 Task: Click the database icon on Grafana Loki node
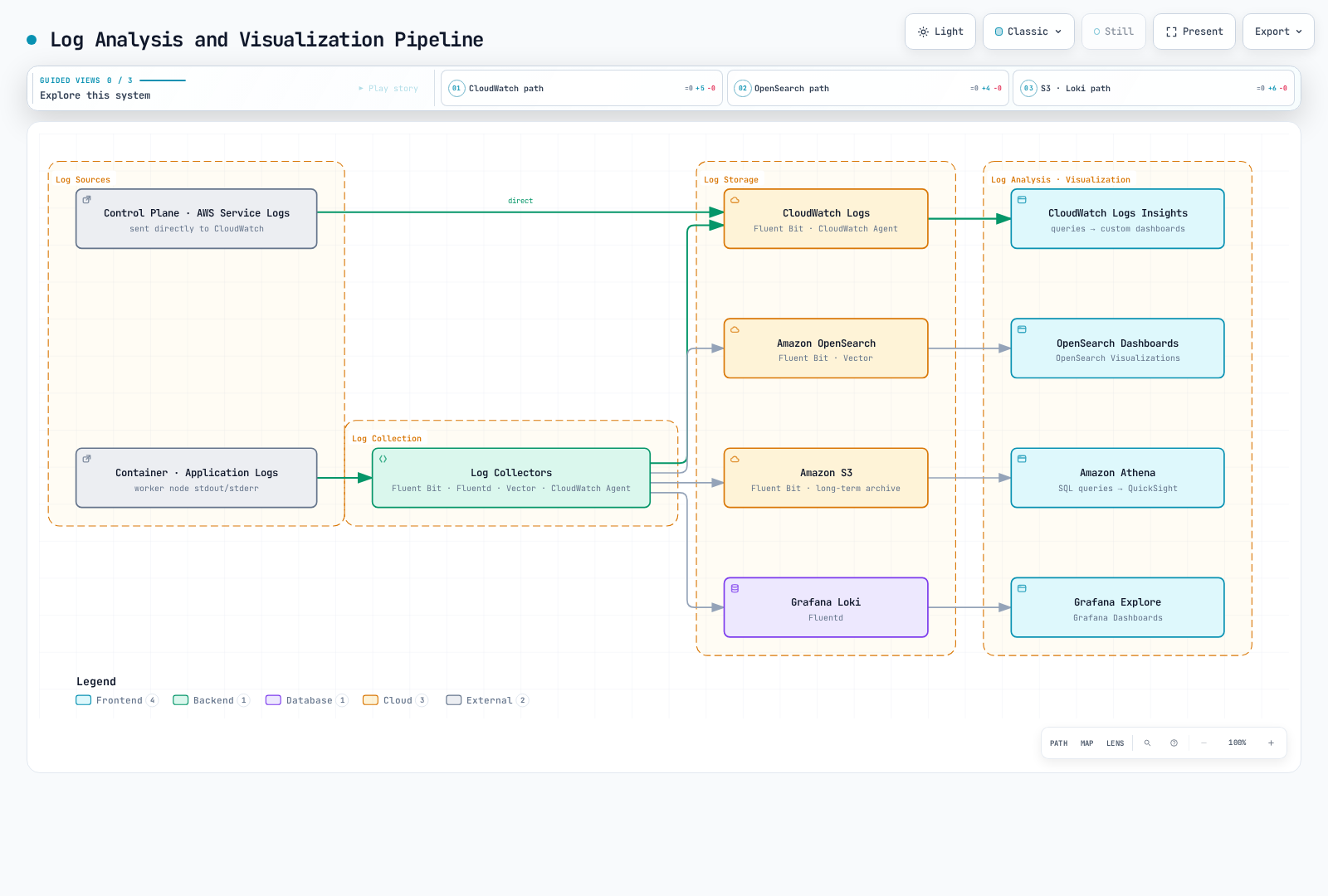click(735, 588)
